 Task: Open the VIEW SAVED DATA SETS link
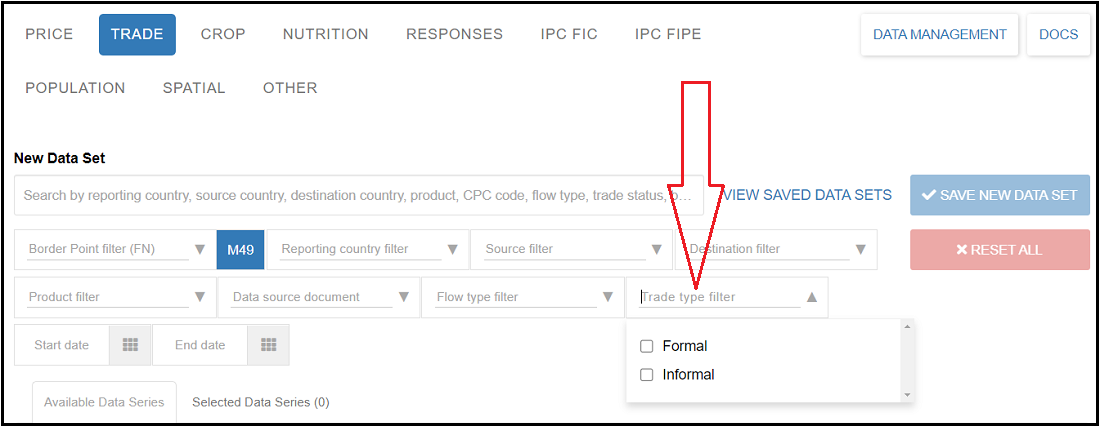click(x=807, y=195)
